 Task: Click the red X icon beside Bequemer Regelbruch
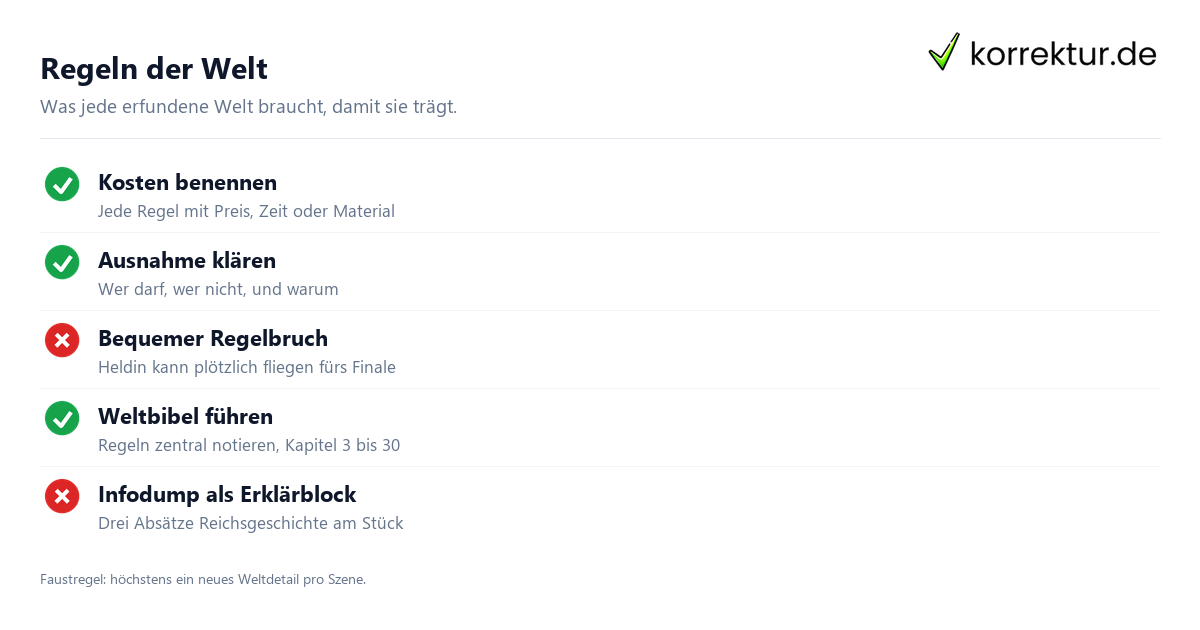click(62, 340)
